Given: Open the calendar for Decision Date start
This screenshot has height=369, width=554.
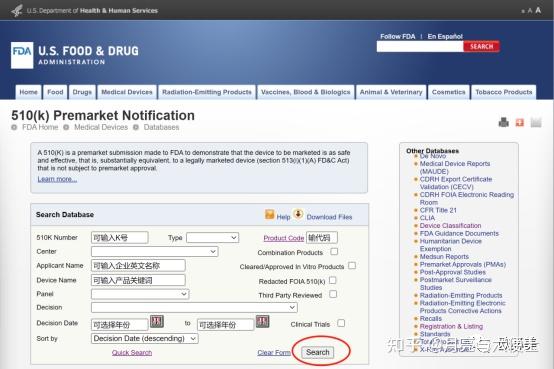Looking at the screenshot, I should 157,322.
